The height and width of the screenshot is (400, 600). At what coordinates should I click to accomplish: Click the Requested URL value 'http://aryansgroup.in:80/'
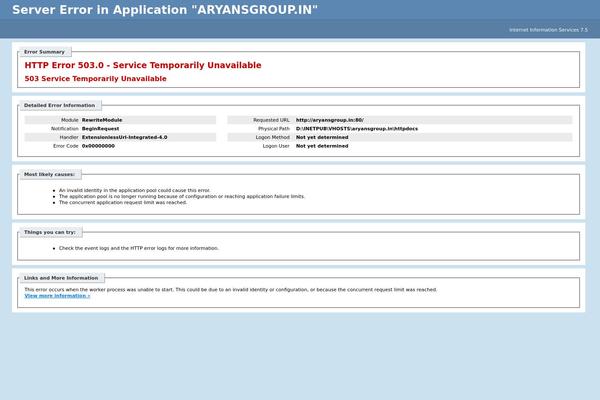(329, 120)
